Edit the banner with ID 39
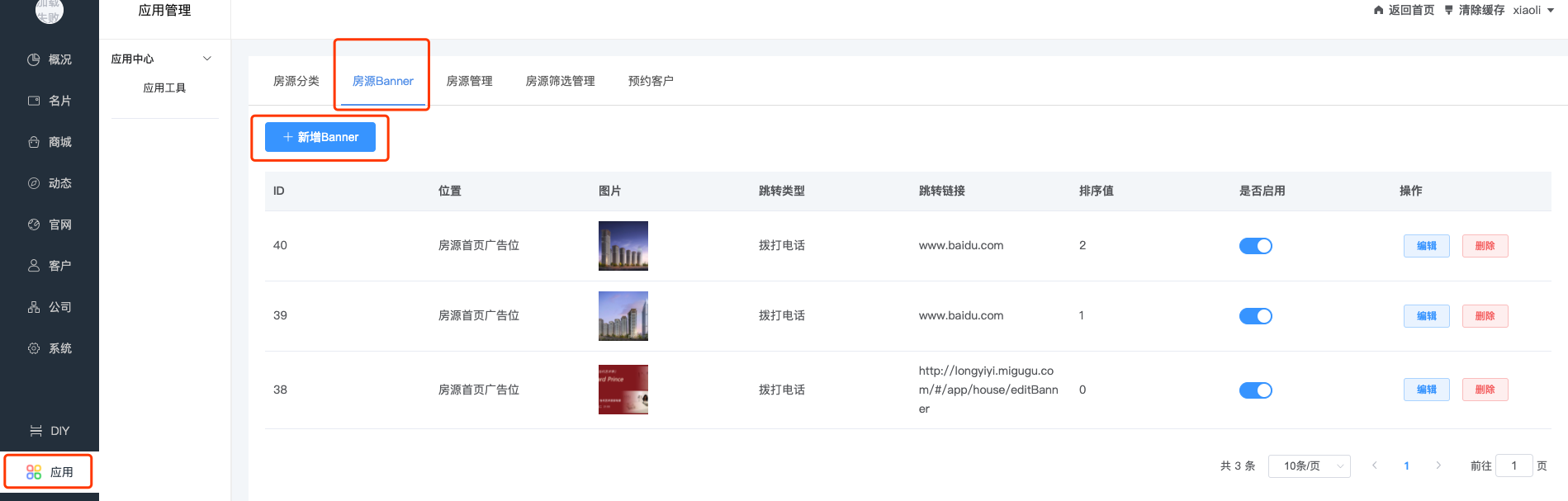The height and width of the screenshot is (501, 1568). [x=1427, y=316]
